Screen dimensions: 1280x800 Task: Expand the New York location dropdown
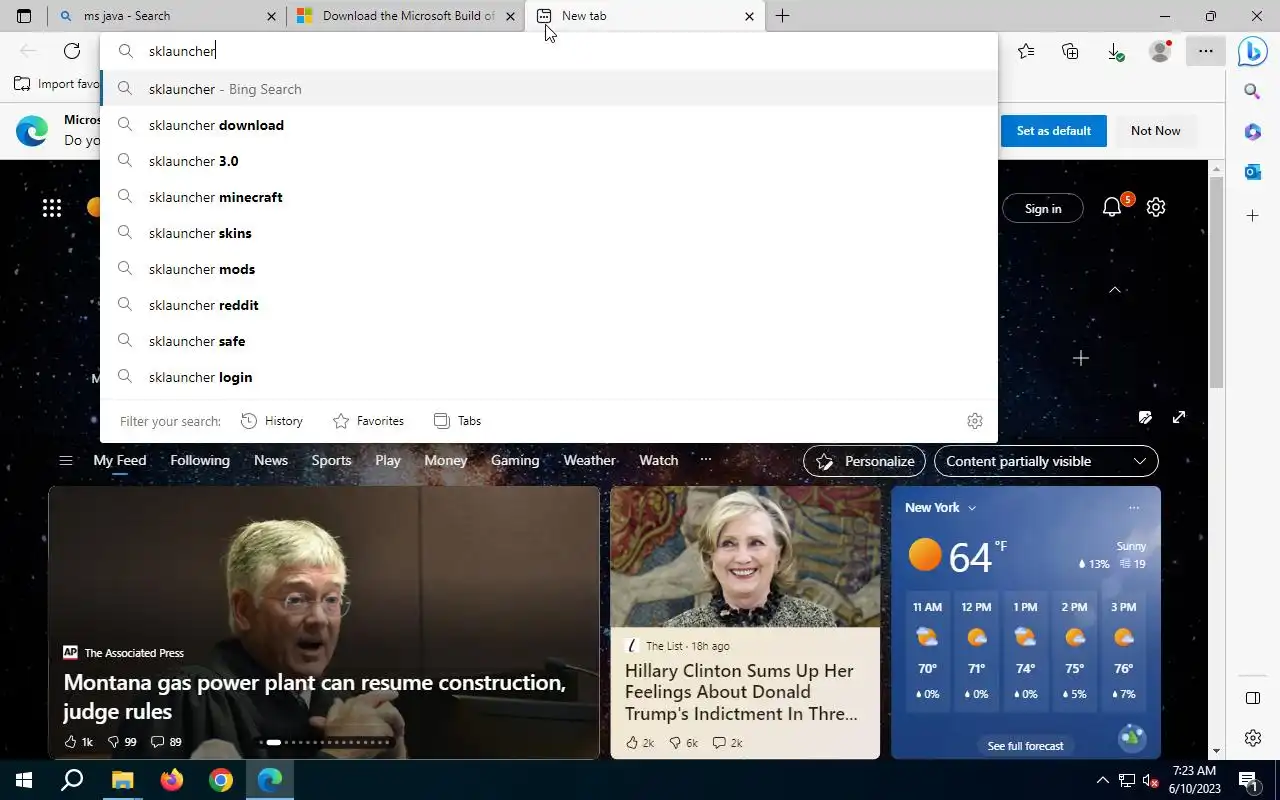(x=941, y=508)
